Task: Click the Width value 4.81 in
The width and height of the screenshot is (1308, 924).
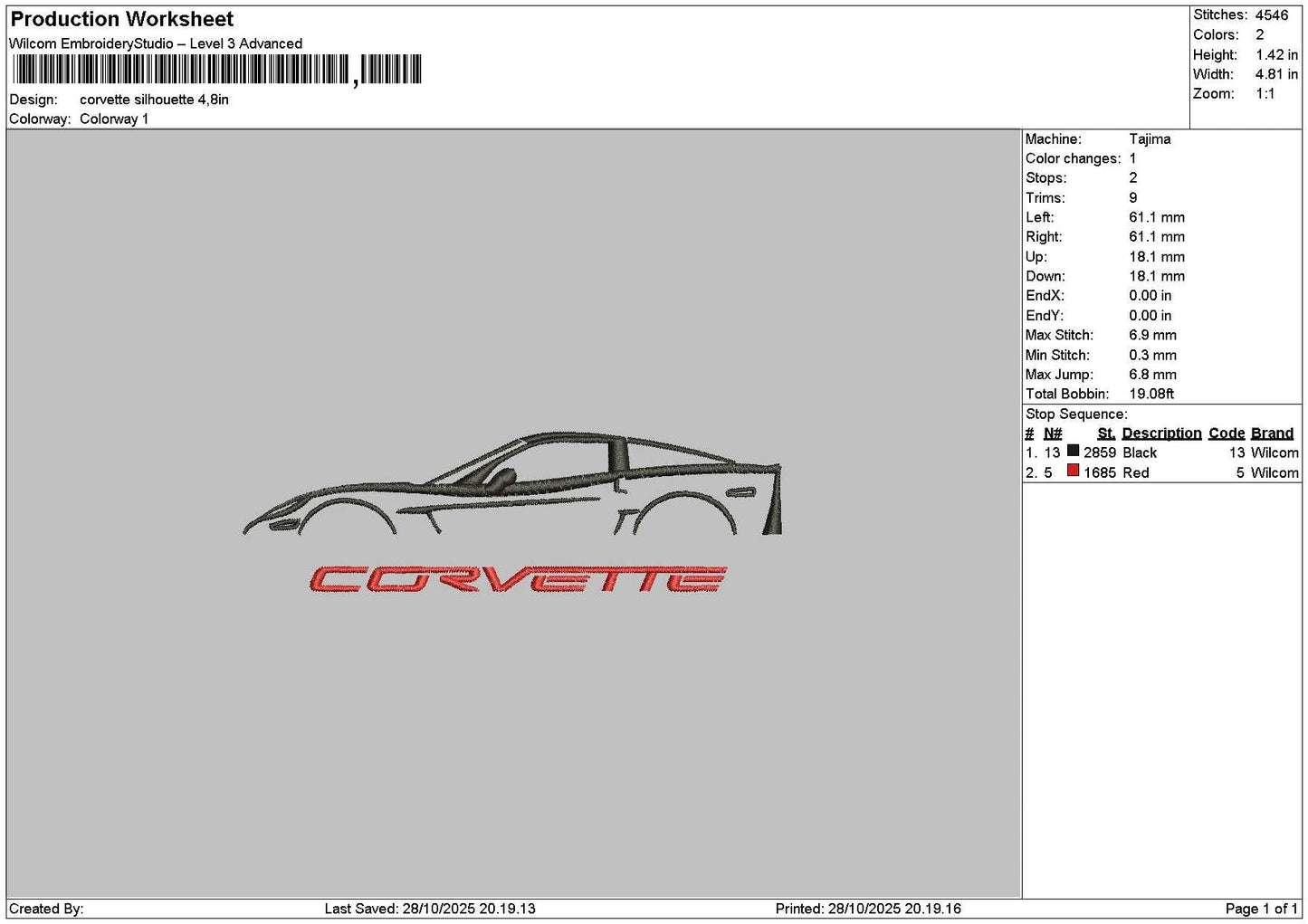Action: [x=1276, y=74]
